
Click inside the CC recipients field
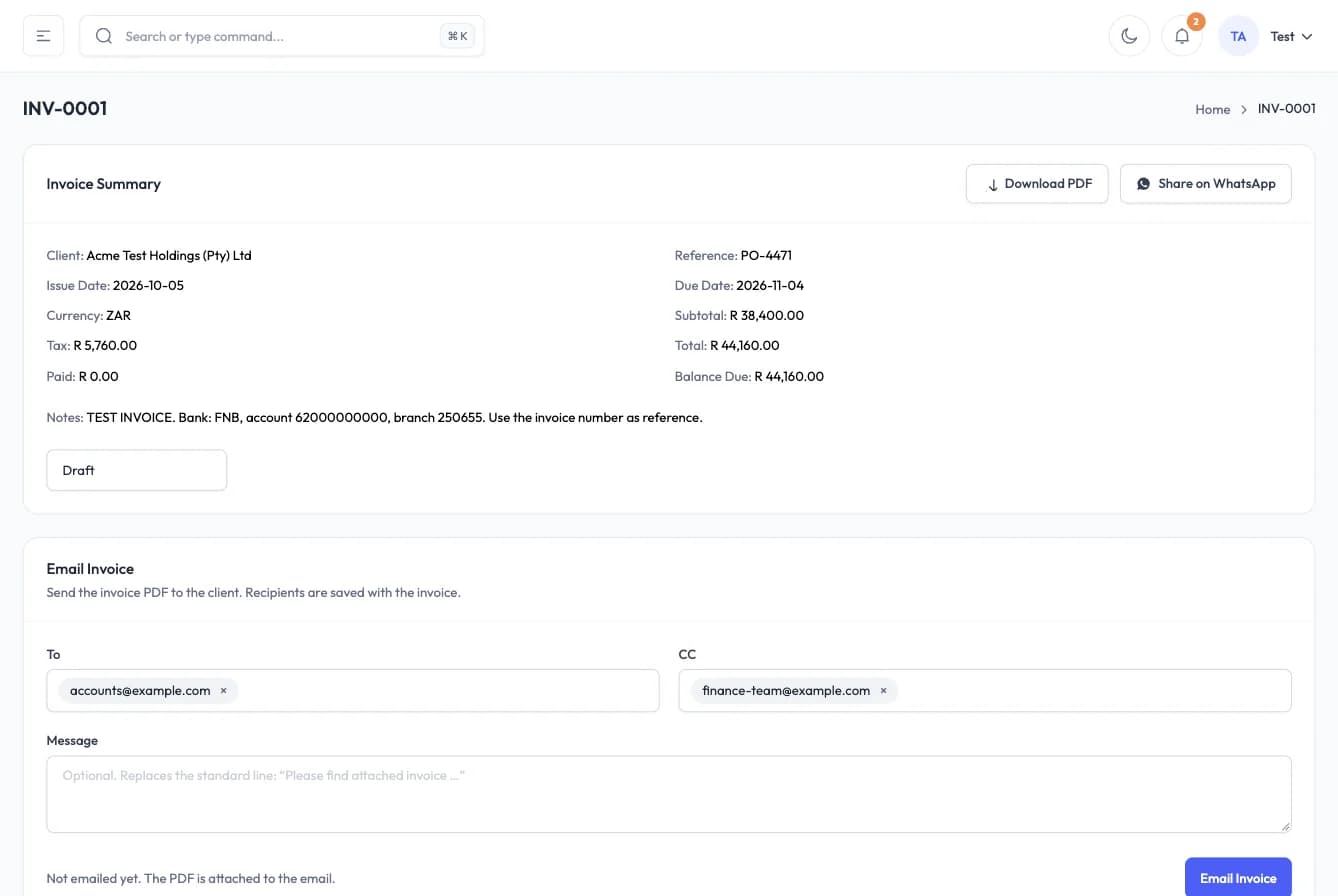(x=985, y=690)
